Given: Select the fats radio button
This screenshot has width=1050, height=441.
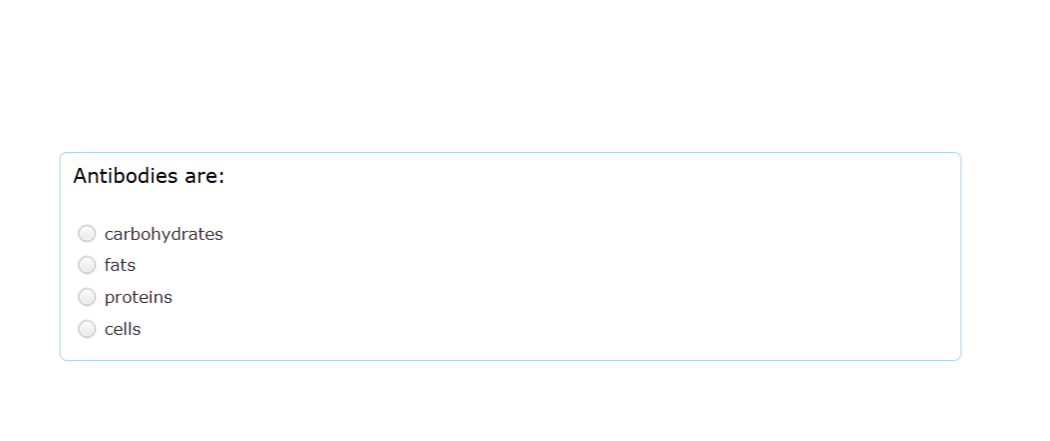Looking at the screenshot, I should (87, 265).
